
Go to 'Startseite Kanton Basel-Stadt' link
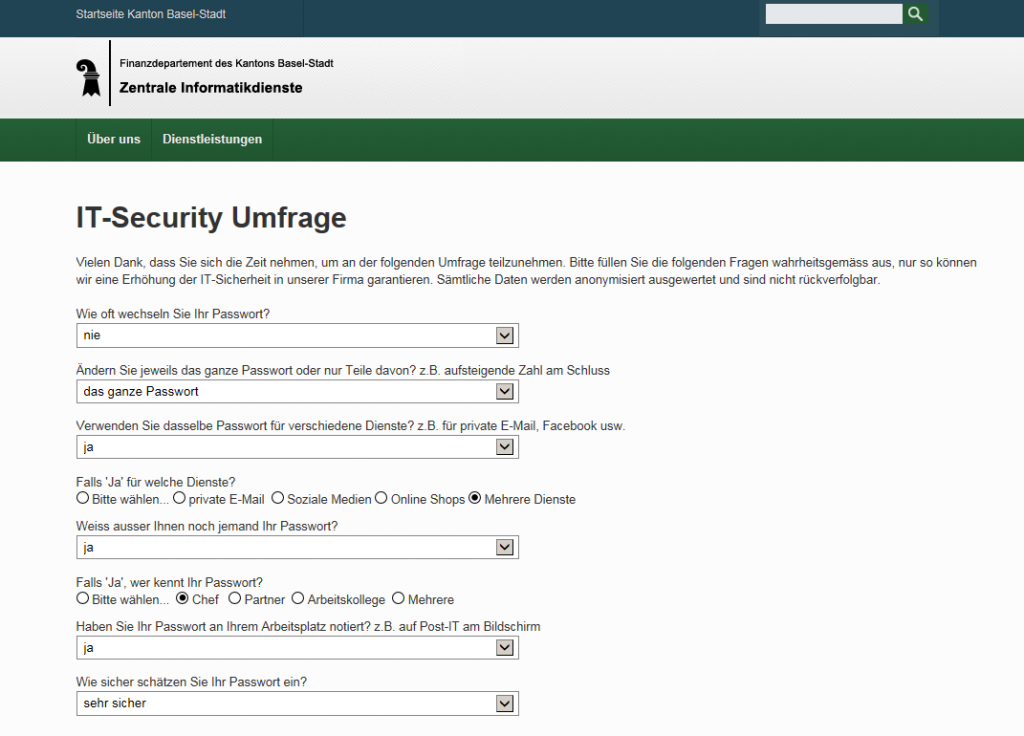click(151, 14)
